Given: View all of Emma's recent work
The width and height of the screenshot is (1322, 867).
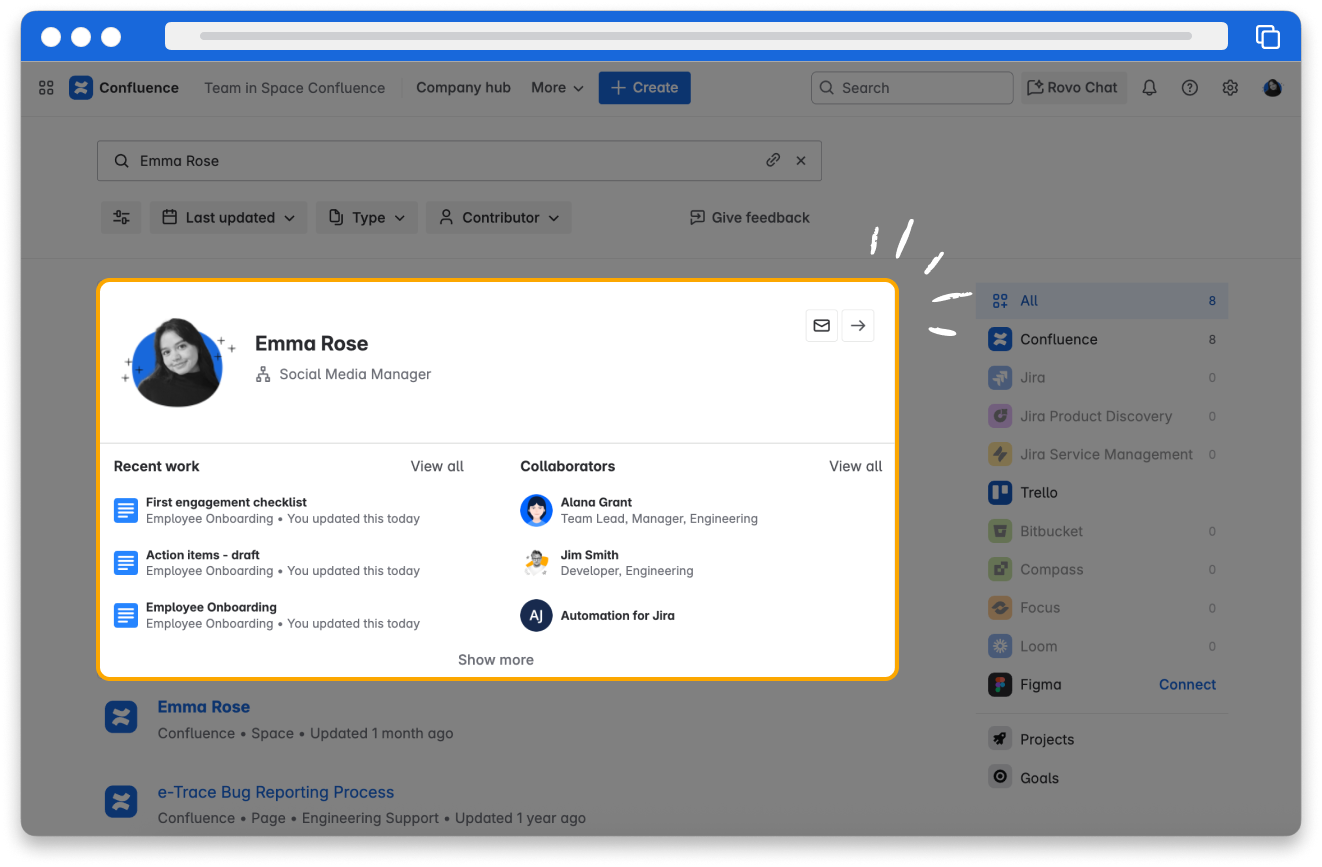Looking at the screenshot, I should tap(437, 466).
